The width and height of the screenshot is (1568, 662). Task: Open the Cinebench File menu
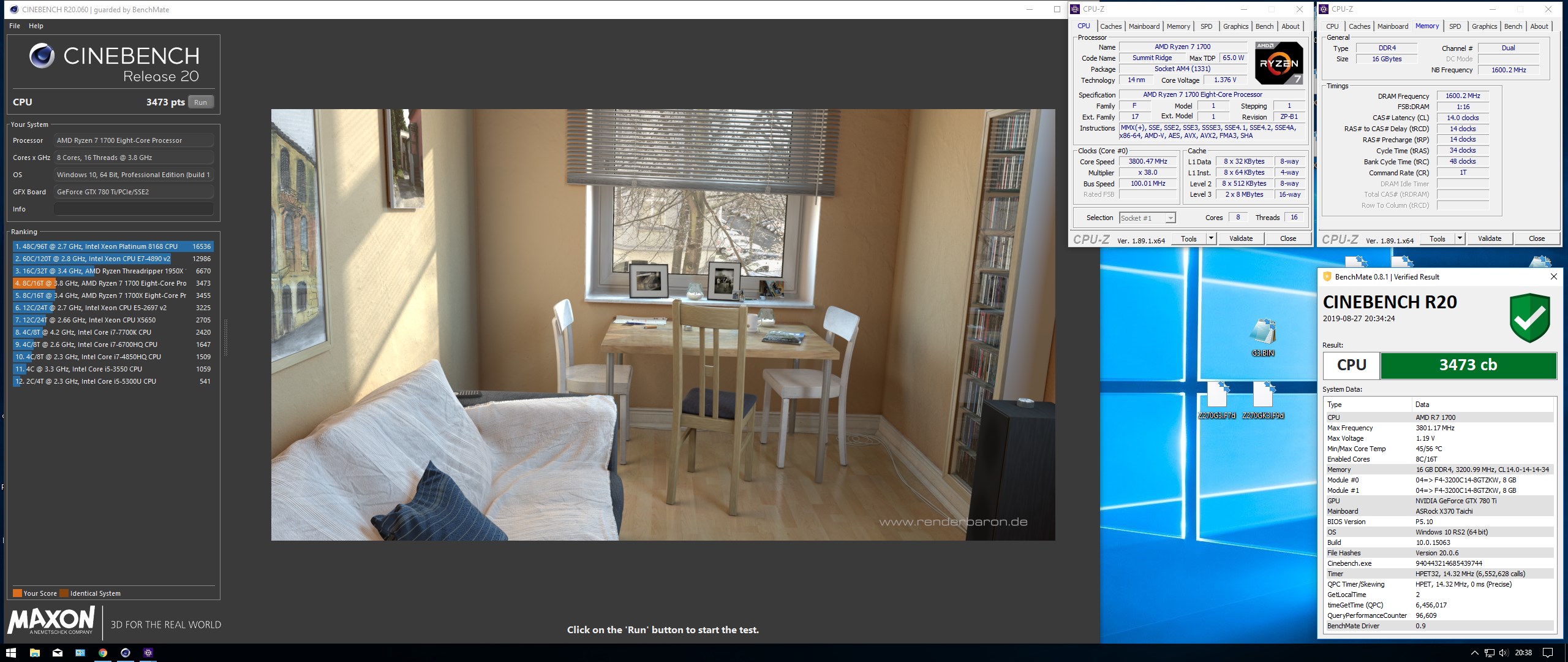pos(15,26)
